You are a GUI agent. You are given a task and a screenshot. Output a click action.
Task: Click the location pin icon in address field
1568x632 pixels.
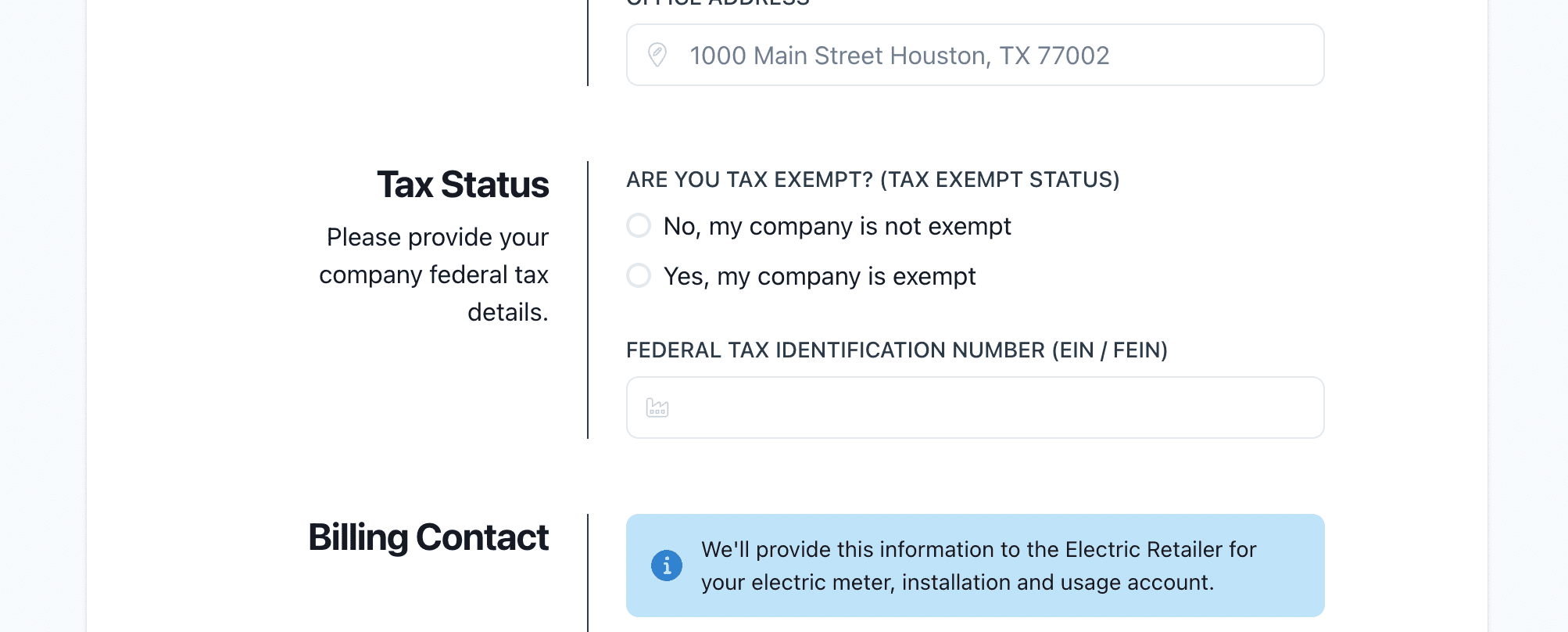[657, 55]
